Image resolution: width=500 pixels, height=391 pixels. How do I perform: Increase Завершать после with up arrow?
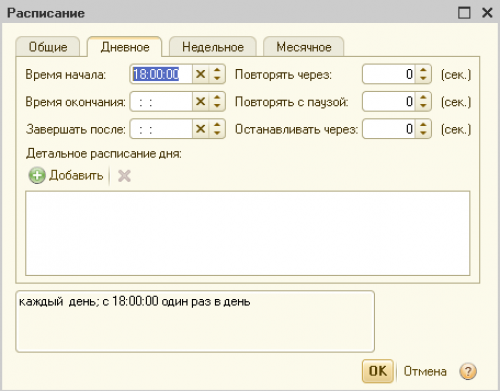tap(217, 124)
